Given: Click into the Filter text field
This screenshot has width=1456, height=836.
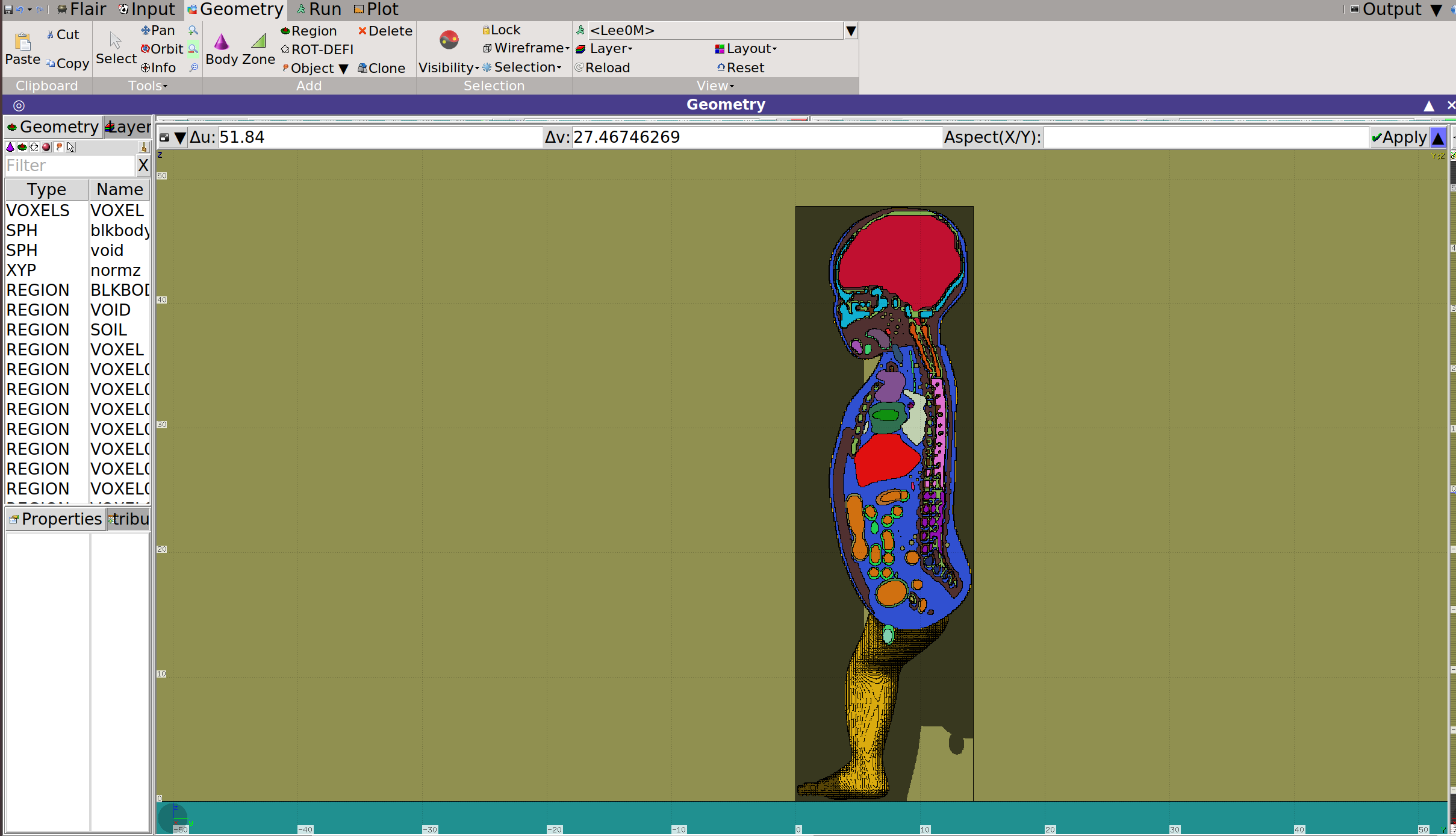Looking at the screenshot, I should point(70,165).
